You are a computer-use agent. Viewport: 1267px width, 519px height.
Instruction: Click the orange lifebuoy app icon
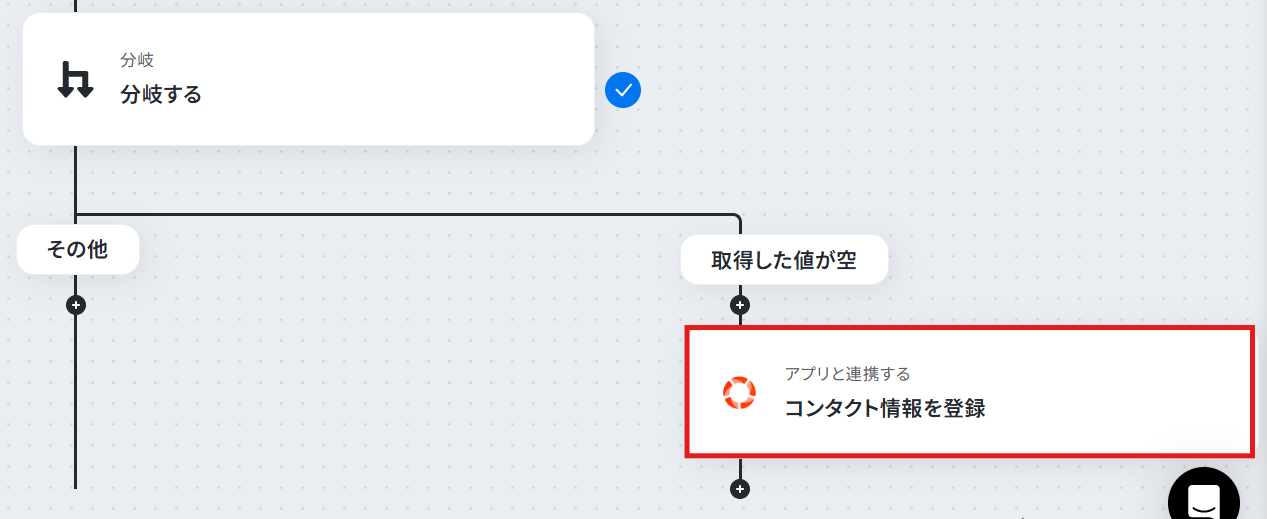click(x=740, y=392)
